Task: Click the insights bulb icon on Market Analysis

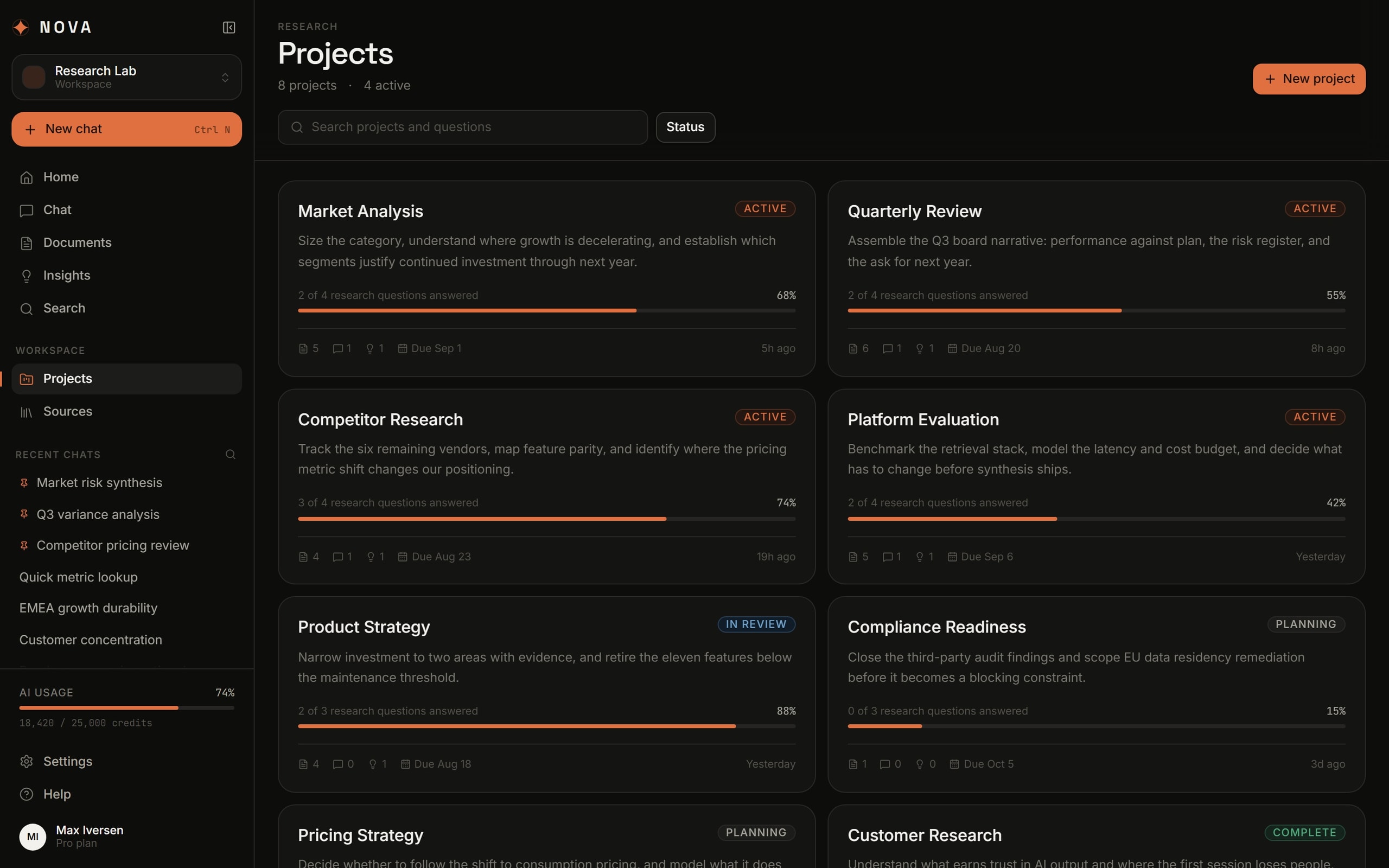Action: click(x=369, y=348)
